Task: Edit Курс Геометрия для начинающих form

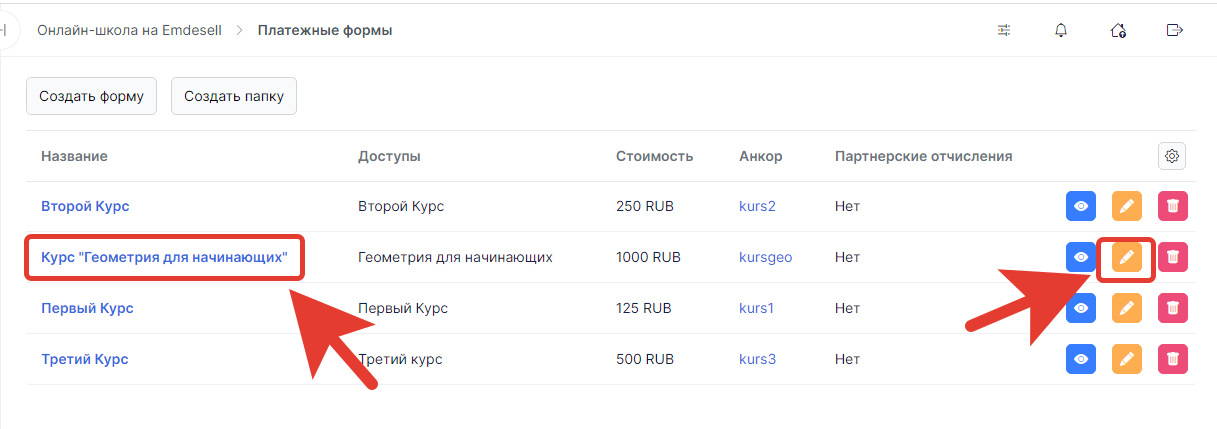Action: [x=1127, y=257]
